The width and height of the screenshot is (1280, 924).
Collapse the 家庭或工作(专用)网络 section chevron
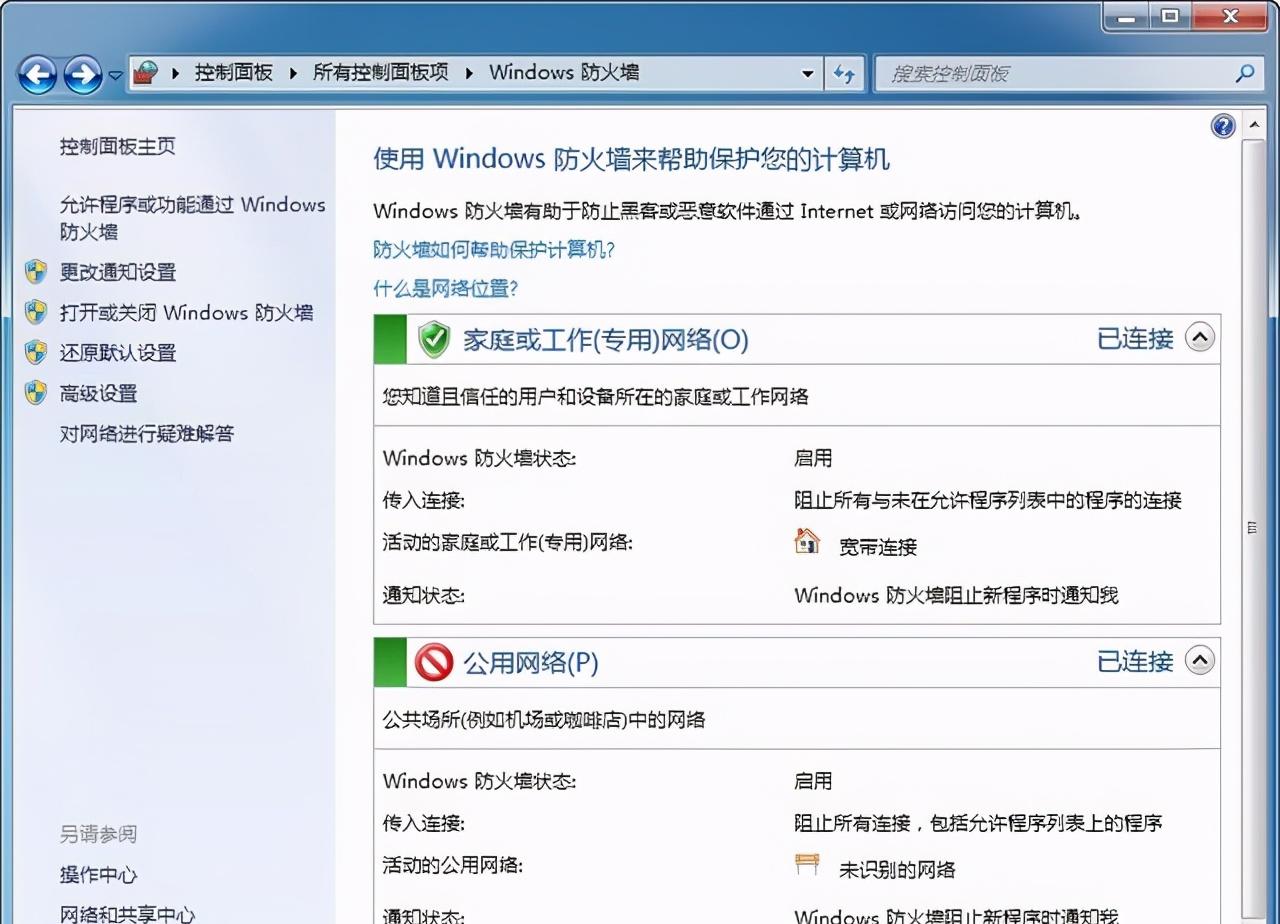click(x=1200, y=338)
